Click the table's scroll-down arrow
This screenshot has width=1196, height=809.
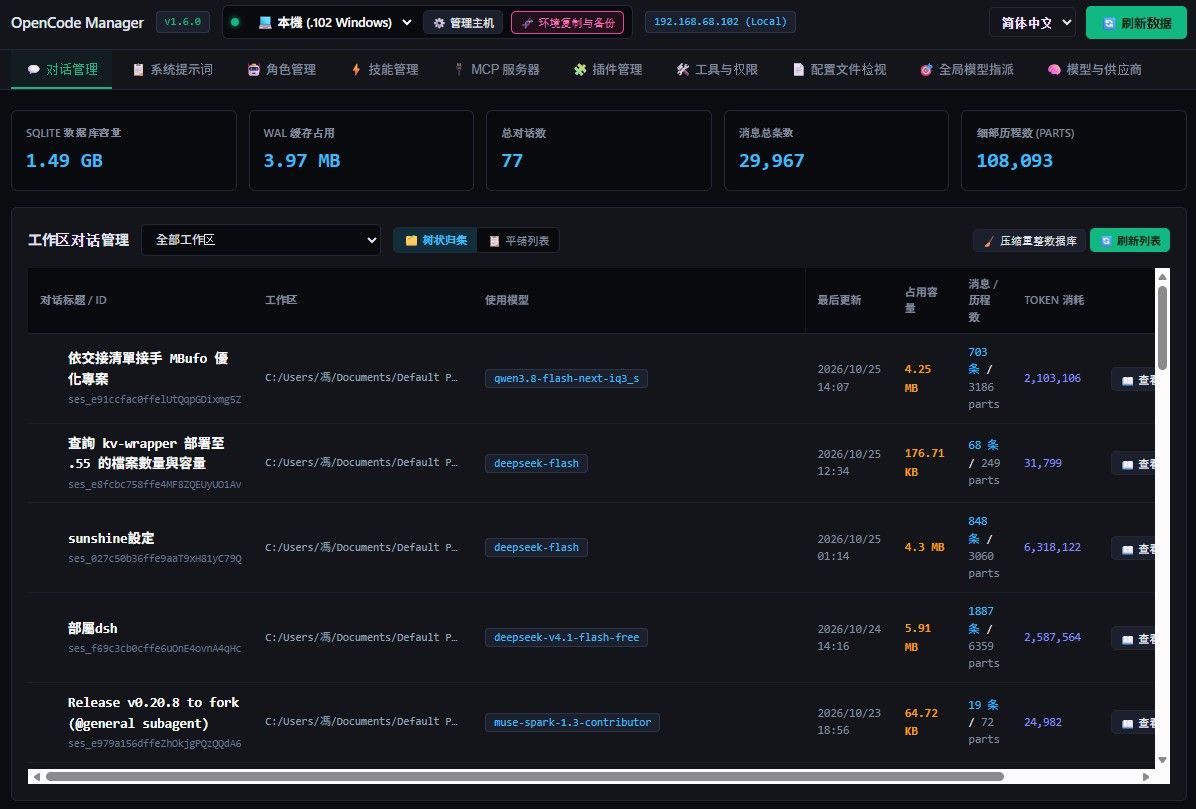tap(1162, 759)
